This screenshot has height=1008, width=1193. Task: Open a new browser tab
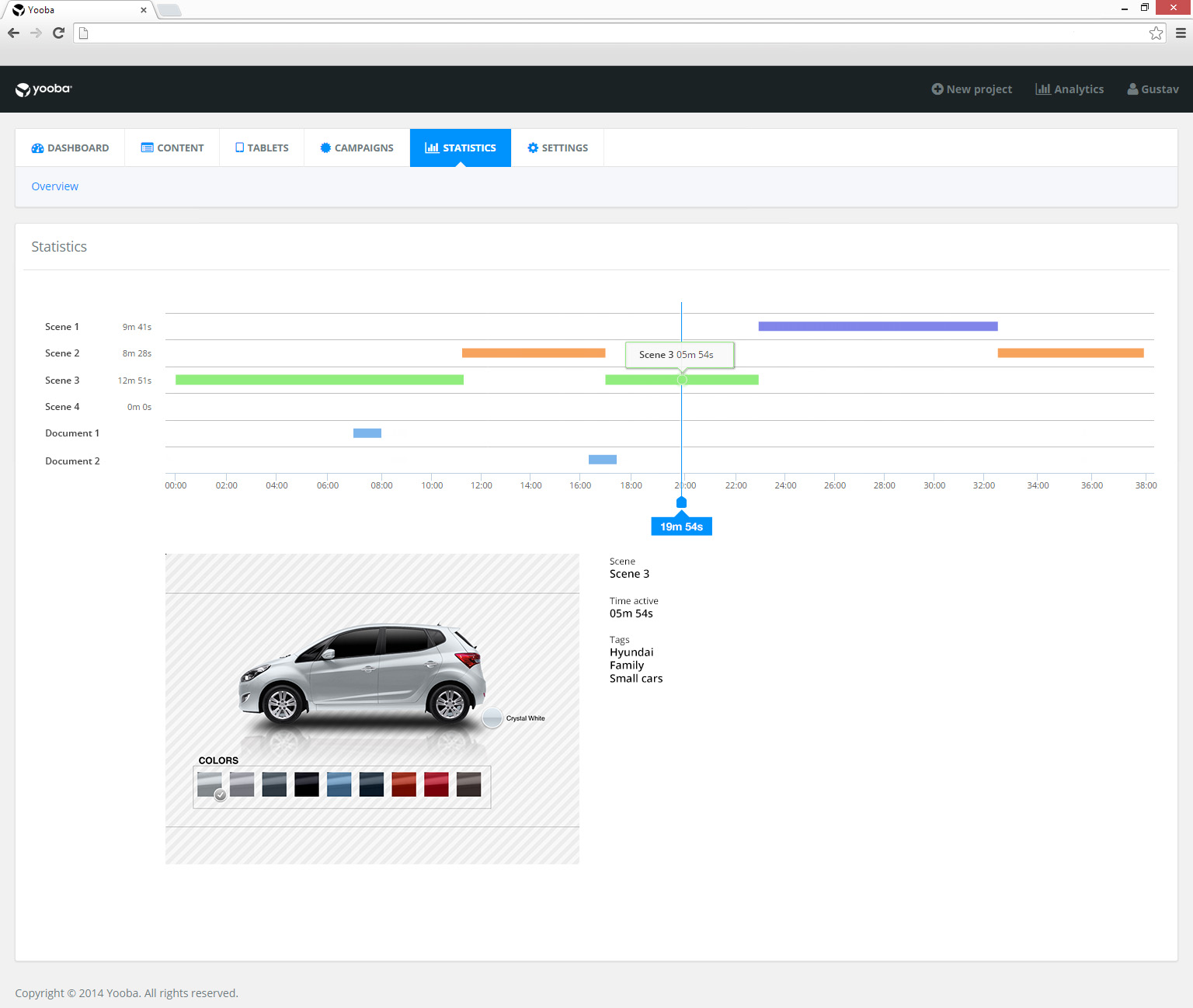pos(169,10)
